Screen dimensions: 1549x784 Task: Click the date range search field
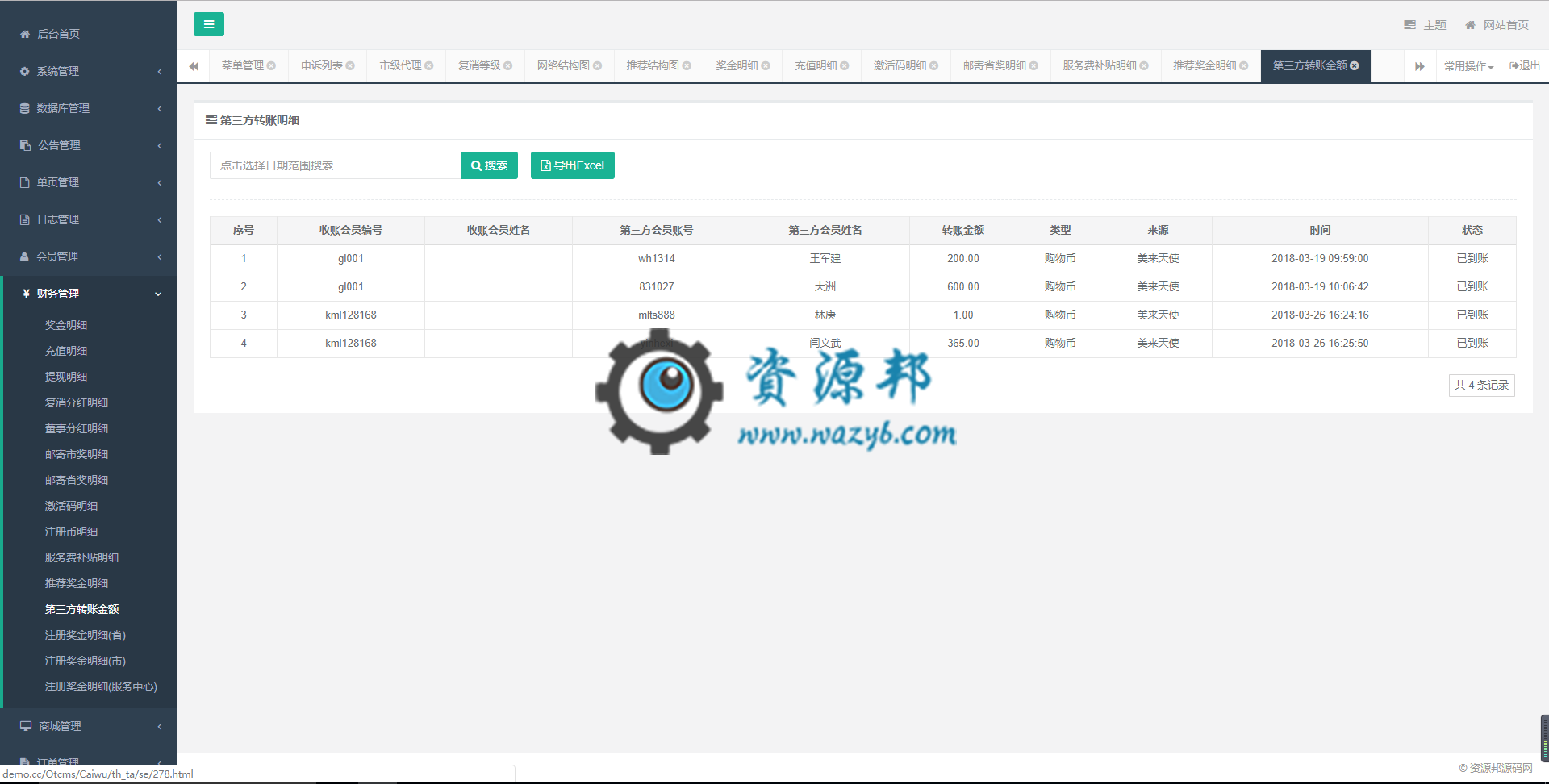[335, 165]
